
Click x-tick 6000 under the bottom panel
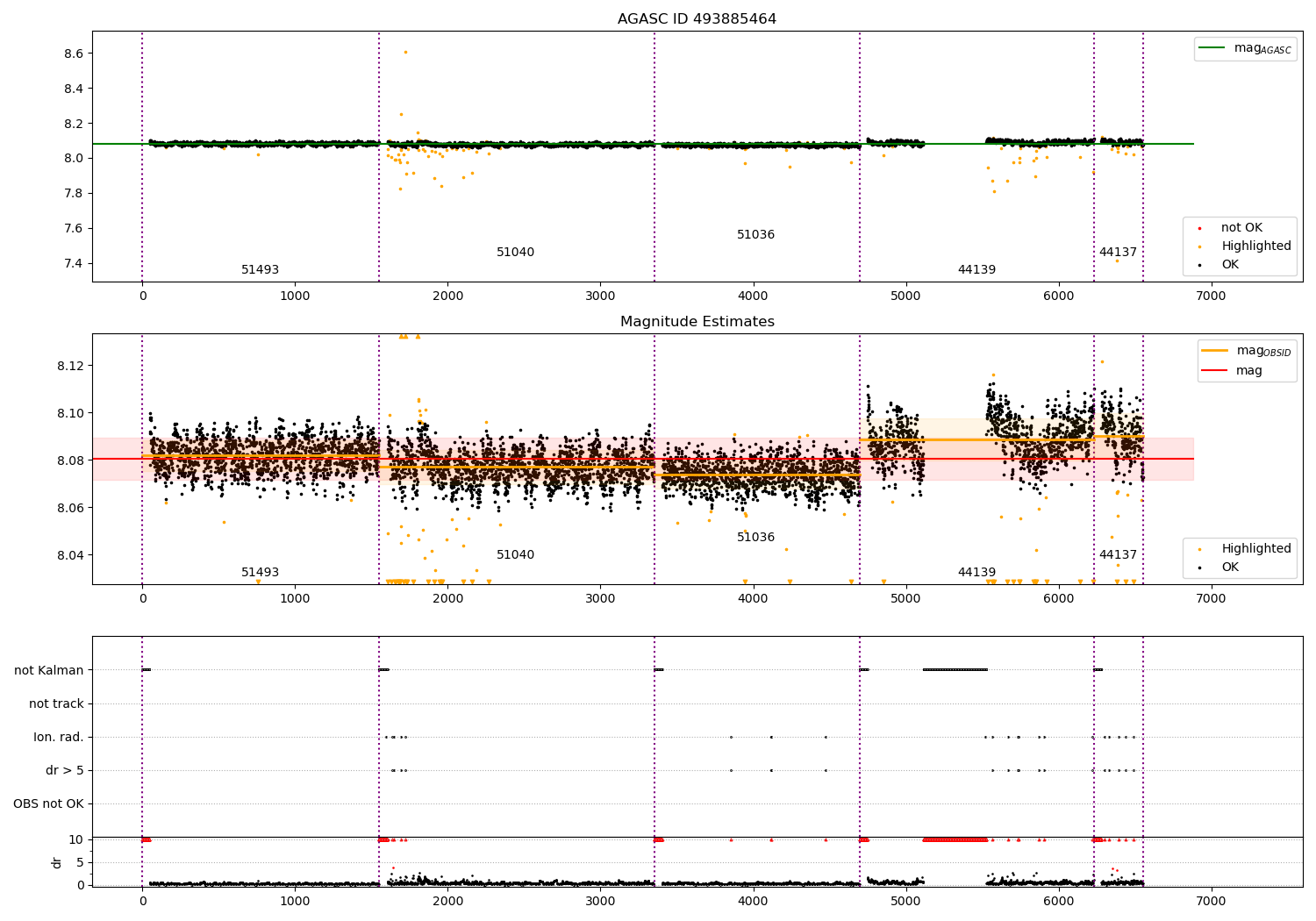(1058, 902)
